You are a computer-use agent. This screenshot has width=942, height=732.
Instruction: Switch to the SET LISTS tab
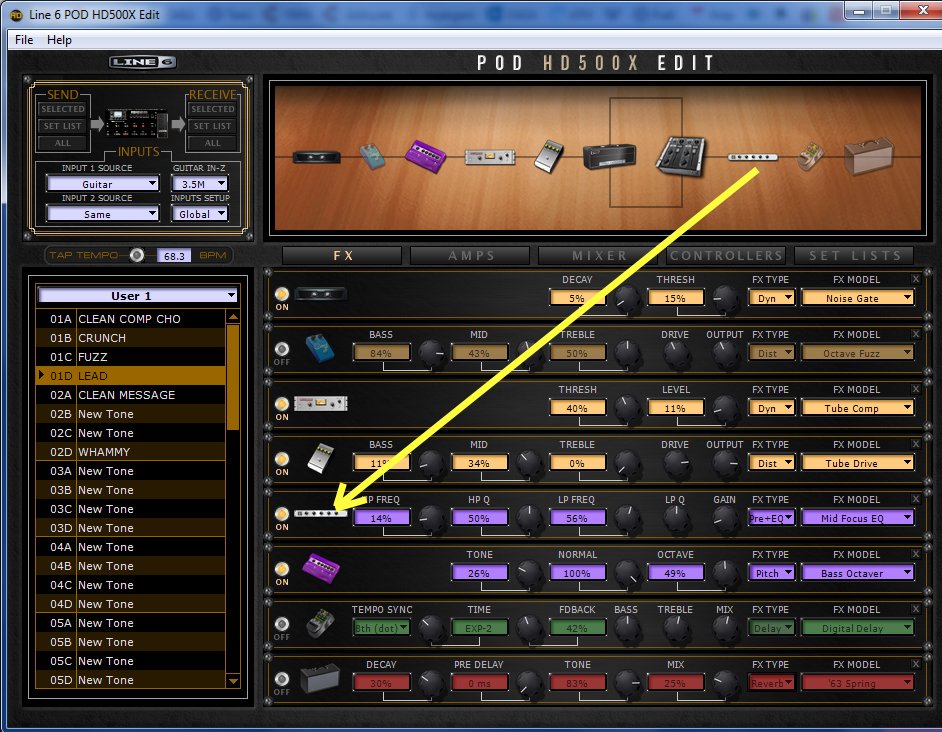(854, 255)
